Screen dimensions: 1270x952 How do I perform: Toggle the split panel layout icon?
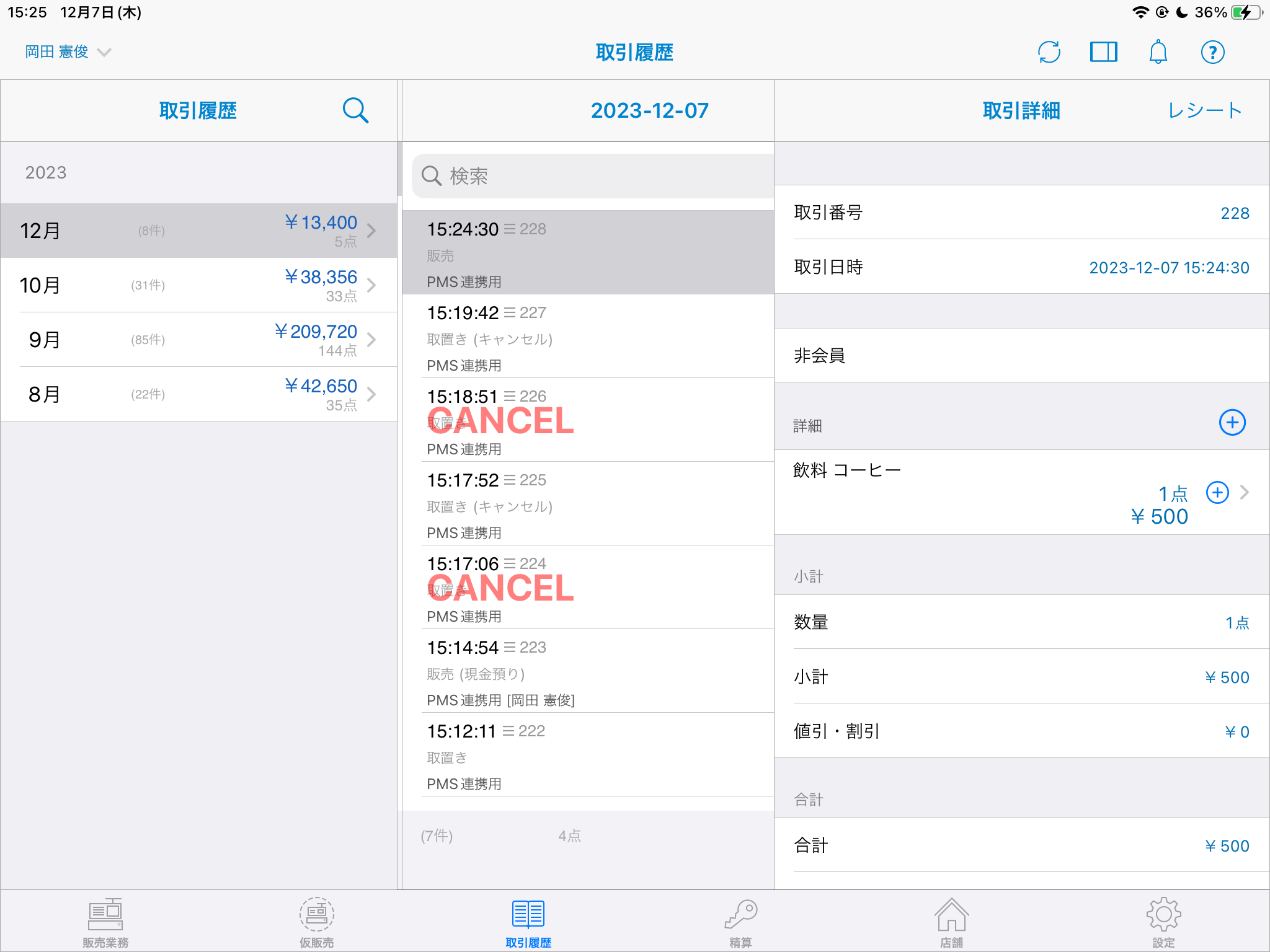point(1103,52)
